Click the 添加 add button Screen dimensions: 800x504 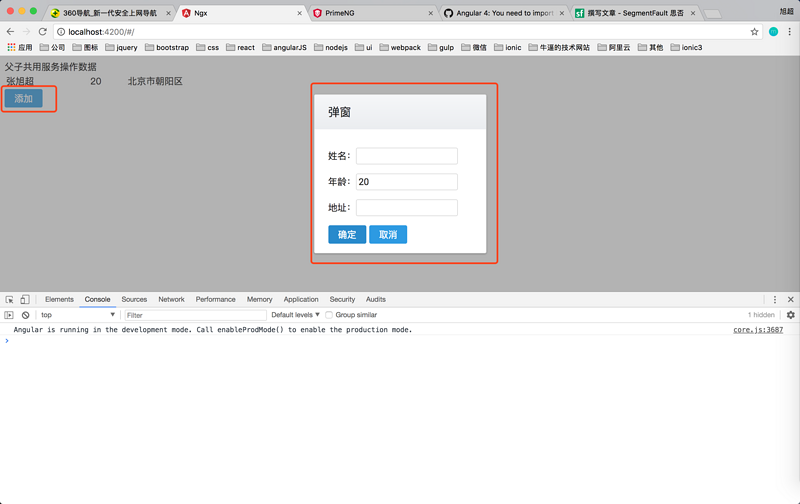(23, 98)
